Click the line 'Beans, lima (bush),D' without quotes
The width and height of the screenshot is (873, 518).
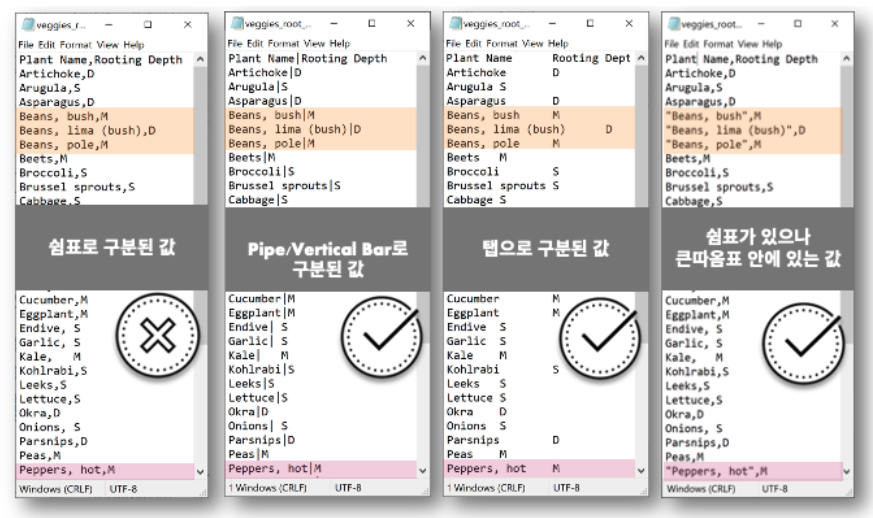coord(87,131)
